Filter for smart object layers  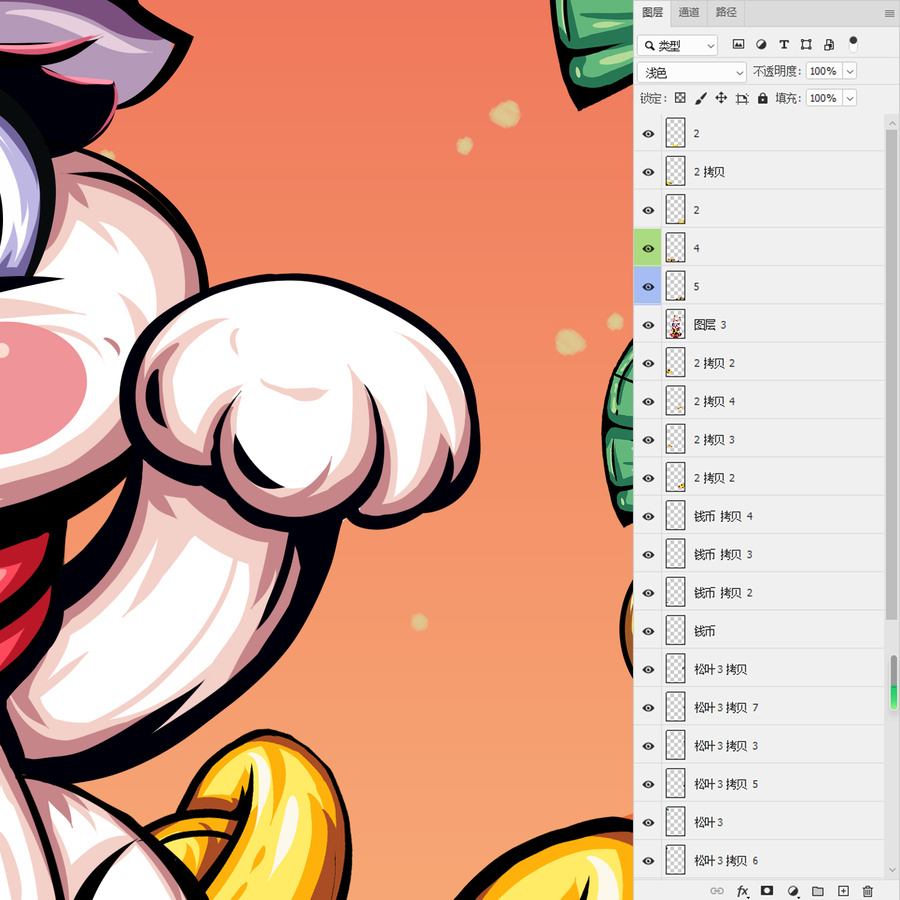829,44
